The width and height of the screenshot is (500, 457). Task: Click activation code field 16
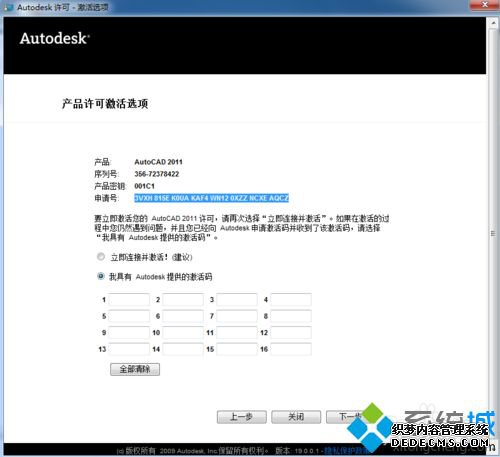[x=291, y=349]
